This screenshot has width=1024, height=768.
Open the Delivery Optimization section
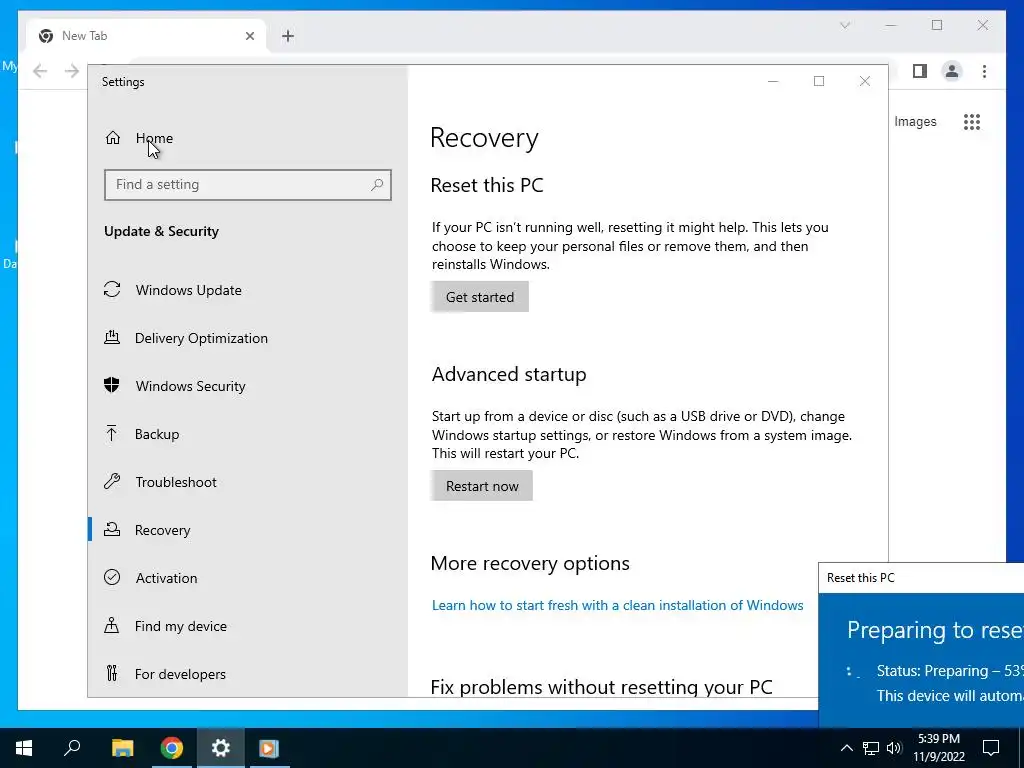pos(201,338)
